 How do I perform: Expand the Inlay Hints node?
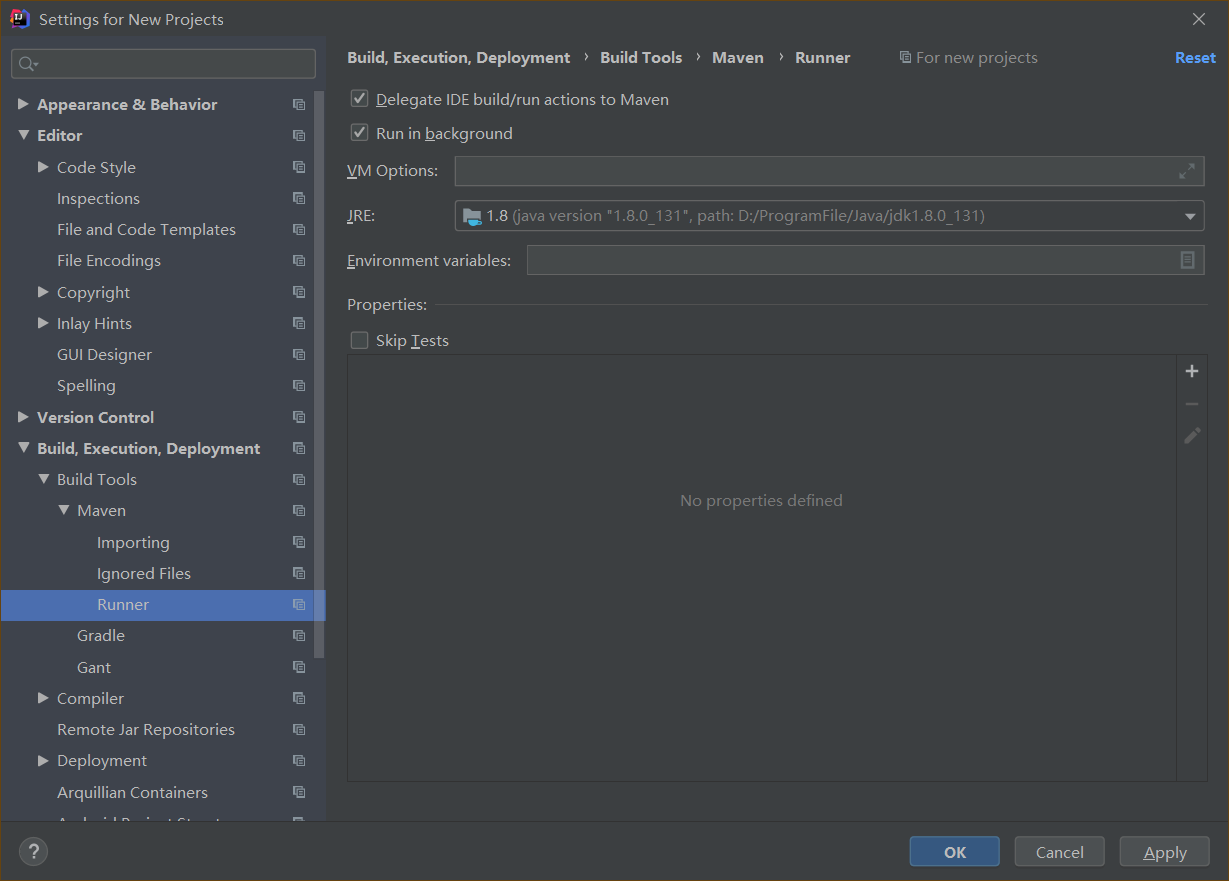pyautogui.click(x=43, y=323)
